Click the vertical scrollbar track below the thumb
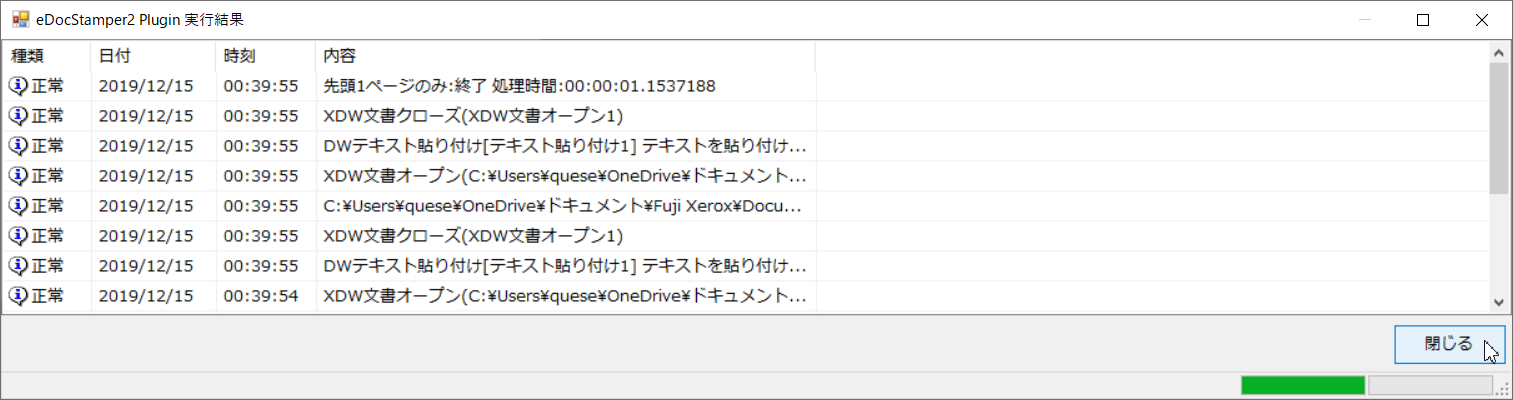The width and height of the screenshot is (1513, 400). (1498, 242)
